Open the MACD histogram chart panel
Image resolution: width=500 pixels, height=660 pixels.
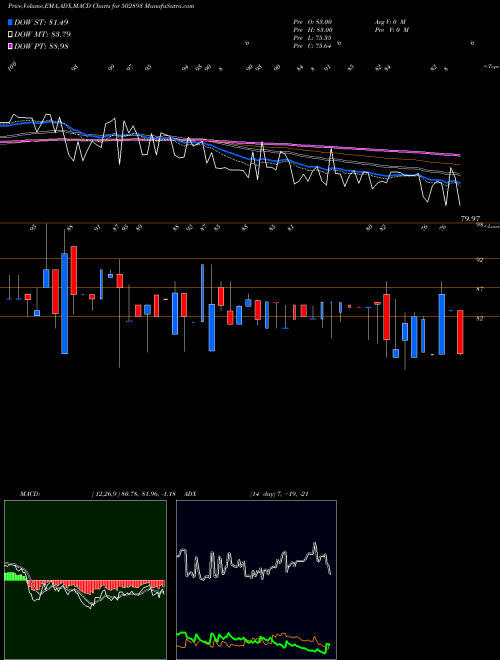pyautogui.click(x=85, y=580)
